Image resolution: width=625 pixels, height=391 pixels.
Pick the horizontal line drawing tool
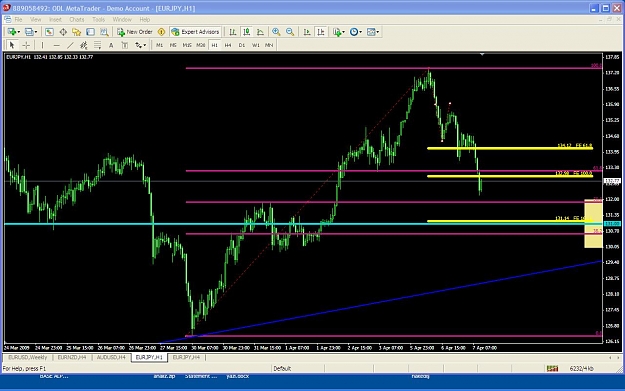pyautogui.click(x=56, y=45)
